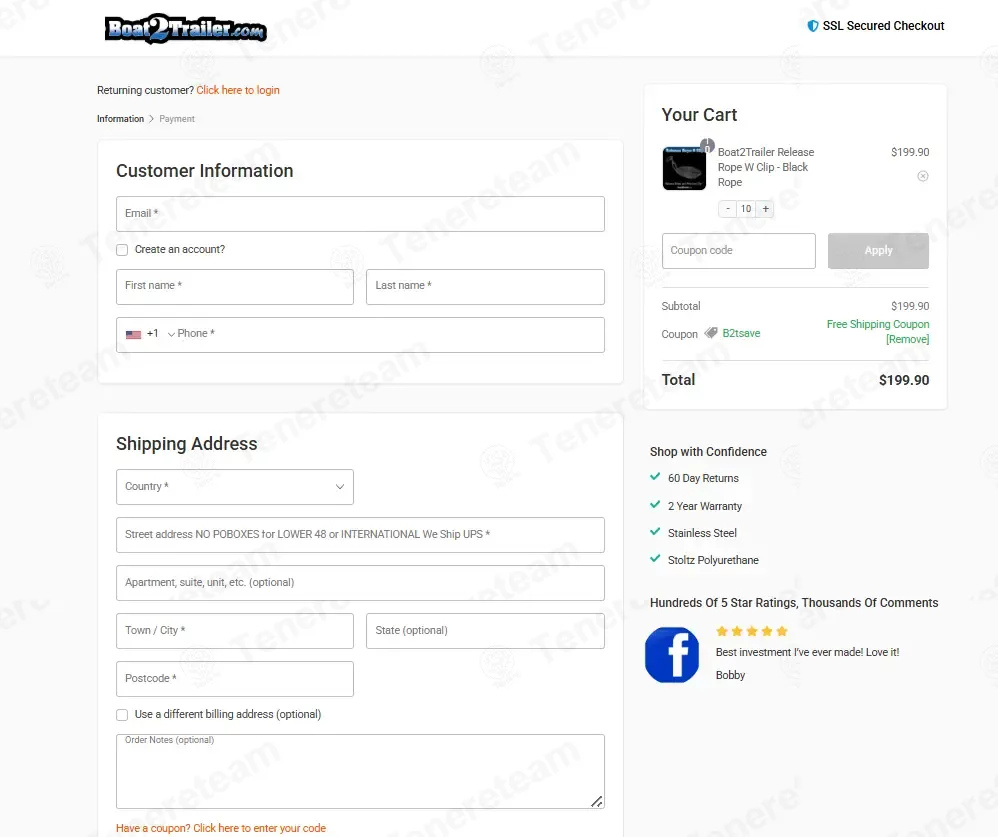The image size is (998, 837).
Task: Click the US flag icon in the phone field
Action: coord(133,334)
